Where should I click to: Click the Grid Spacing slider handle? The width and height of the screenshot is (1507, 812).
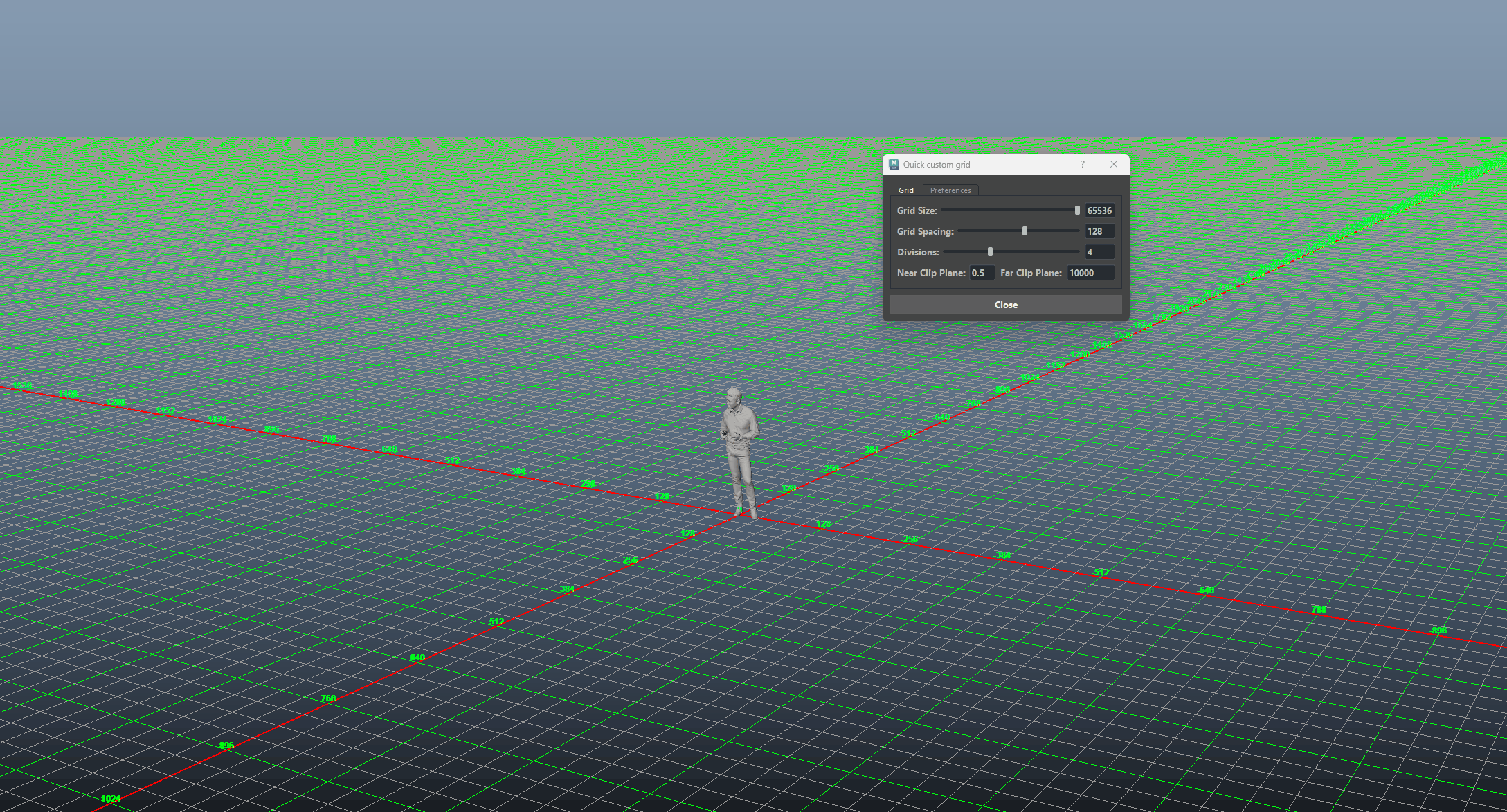(1025, 231)
